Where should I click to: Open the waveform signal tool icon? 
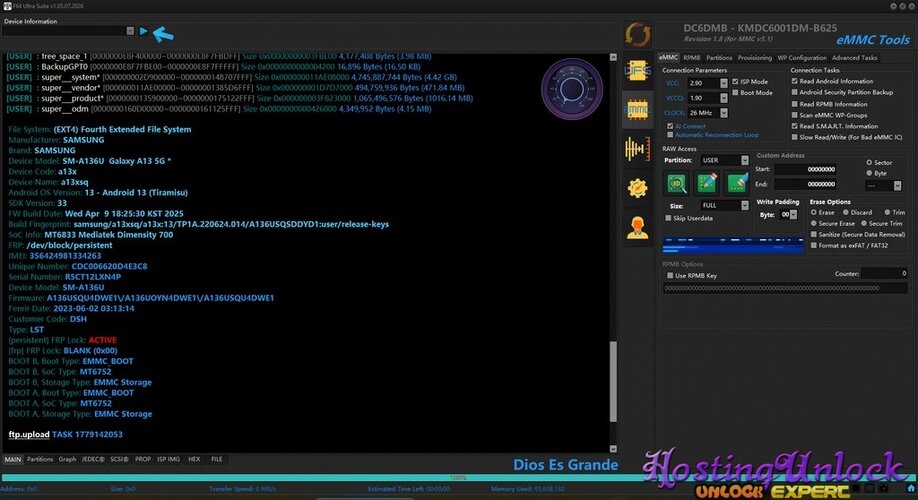click(x=638, y=149)
